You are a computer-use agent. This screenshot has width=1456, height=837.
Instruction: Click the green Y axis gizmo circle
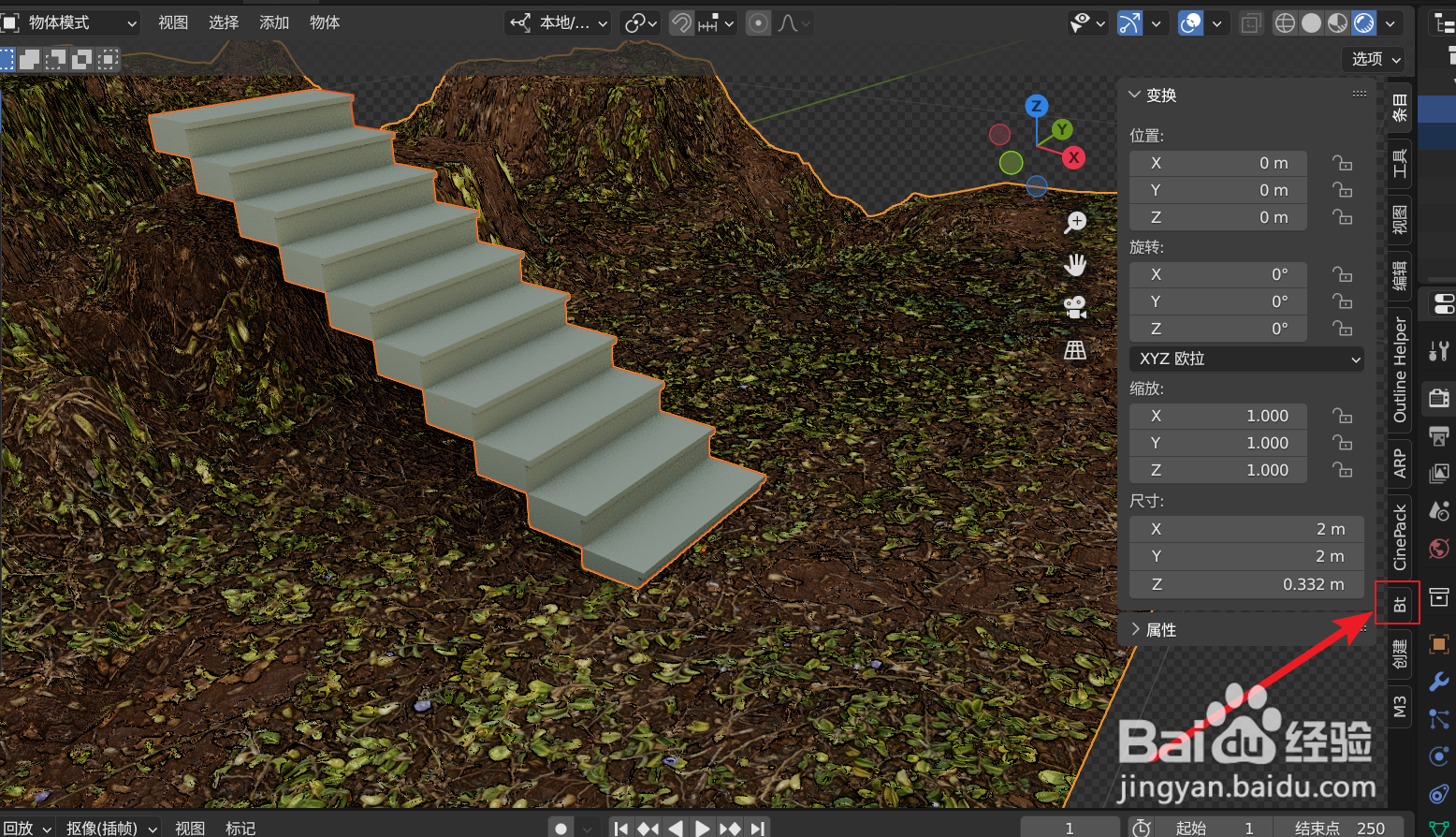coord(1062,130)
